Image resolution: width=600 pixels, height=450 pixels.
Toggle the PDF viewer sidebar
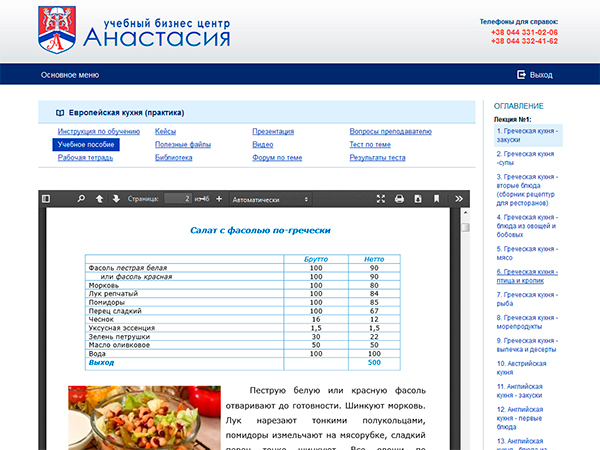point(46,199)
